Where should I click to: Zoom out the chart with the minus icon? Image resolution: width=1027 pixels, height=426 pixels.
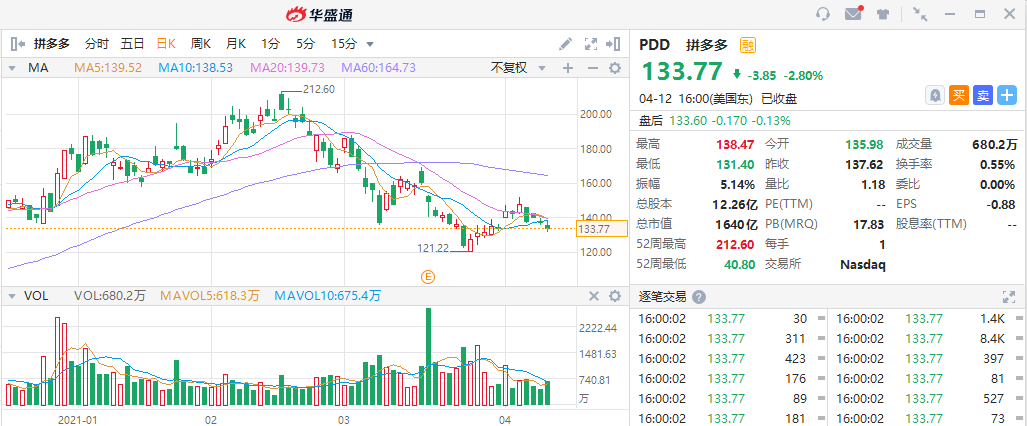(x=591, y=68)
